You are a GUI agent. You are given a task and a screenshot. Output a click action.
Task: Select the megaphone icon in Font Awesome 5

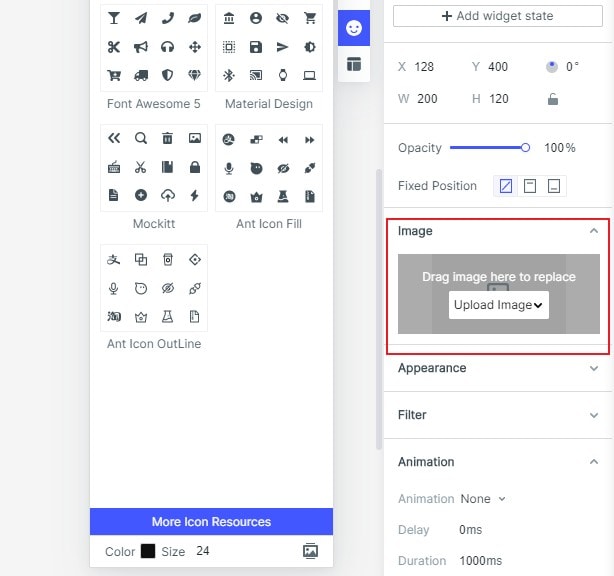141,47
